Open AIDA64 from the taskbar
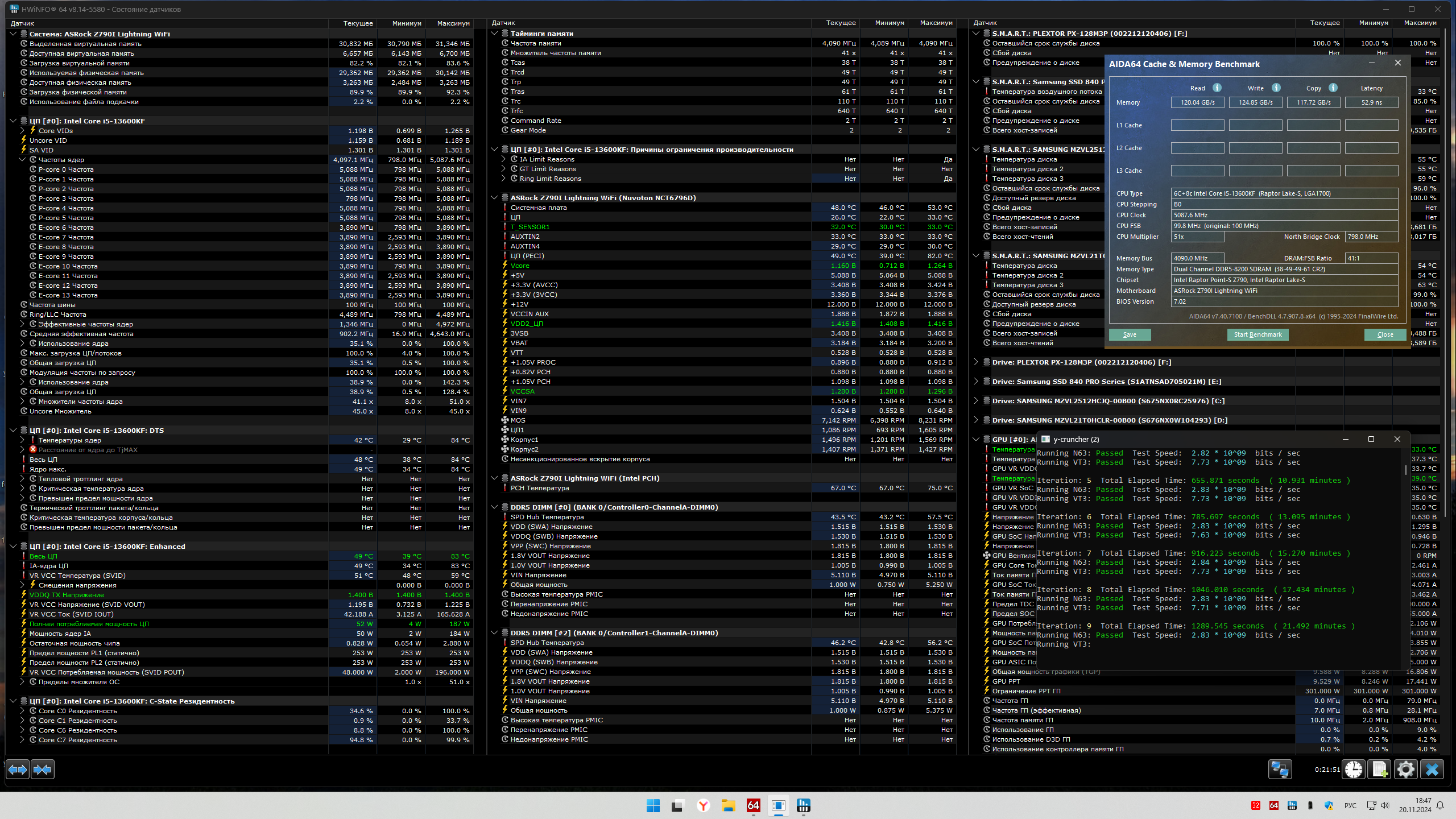Image resolution: width=1456 pixels, height=819 pixels. pyautogui.click(x=753, y=805)
